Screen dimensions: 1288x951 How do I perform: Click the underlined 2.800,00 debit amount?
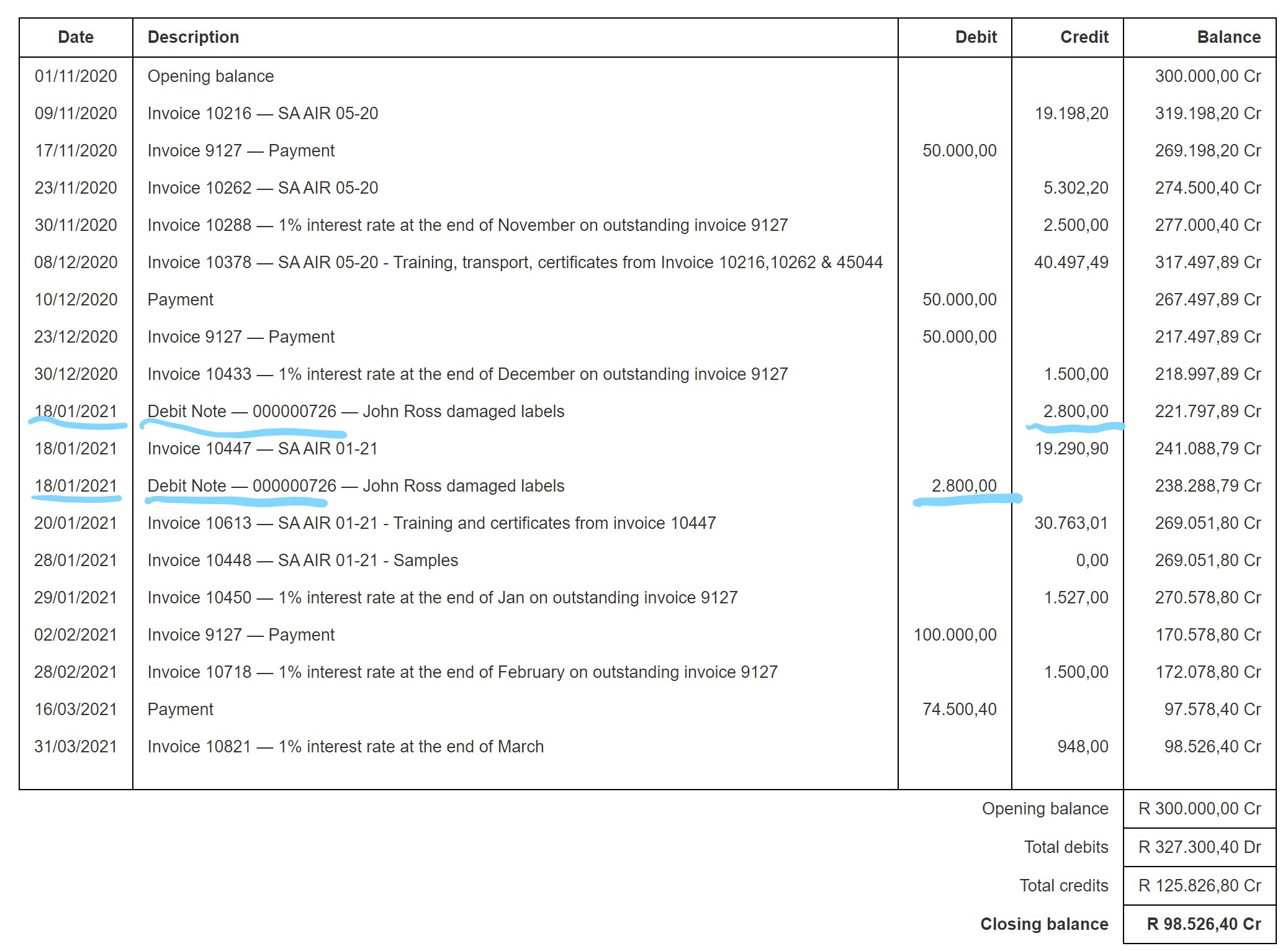click(x=963, y=486)
